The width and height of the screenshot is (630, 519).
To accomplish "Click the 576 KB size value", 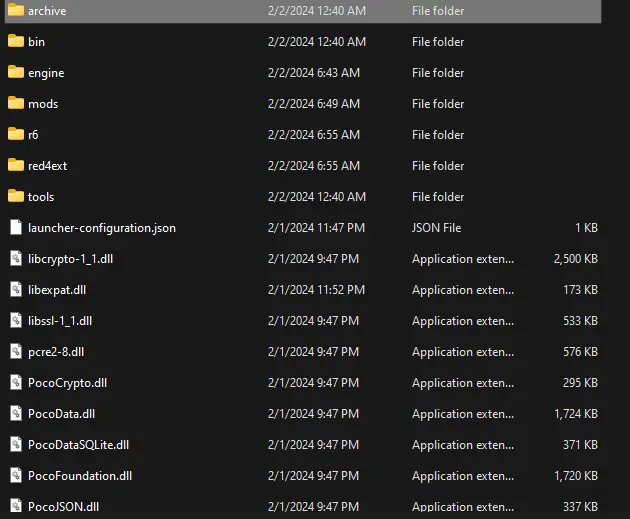I will pos(580,351).
